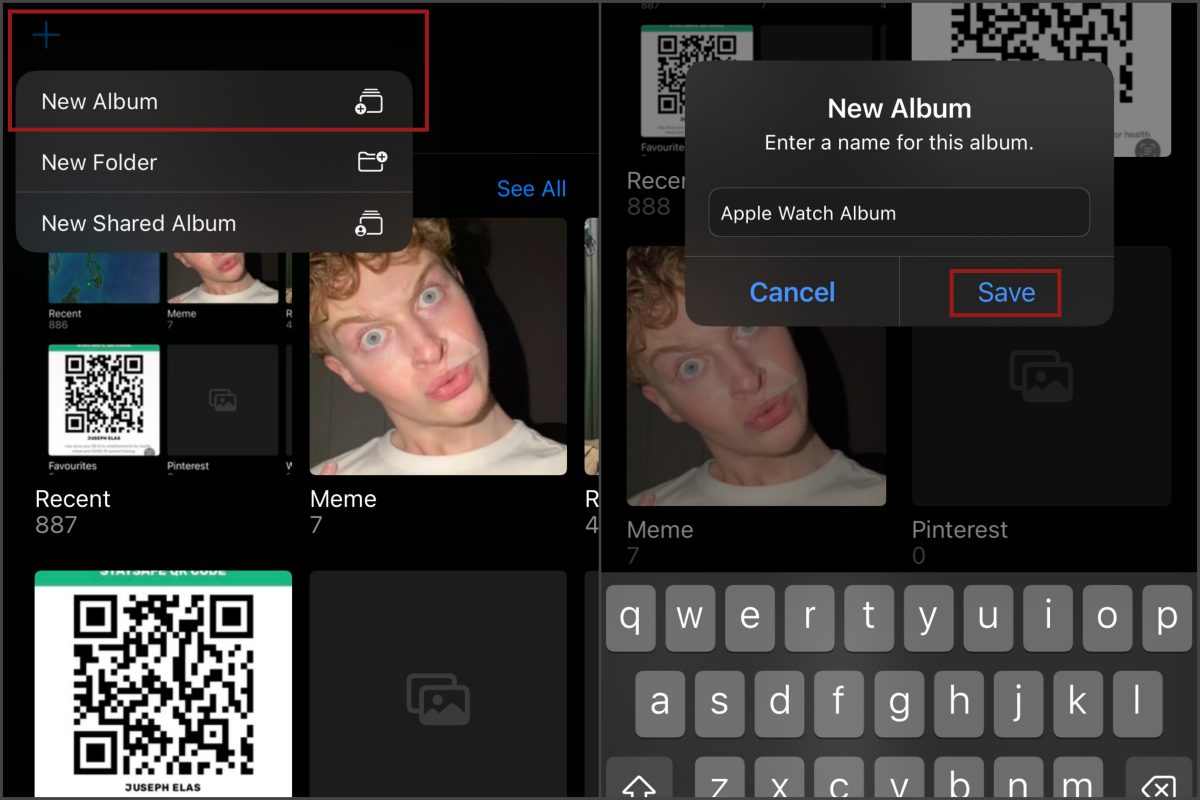
Task: Click the New Shared Album icon
Action: (x=370, y=223)
